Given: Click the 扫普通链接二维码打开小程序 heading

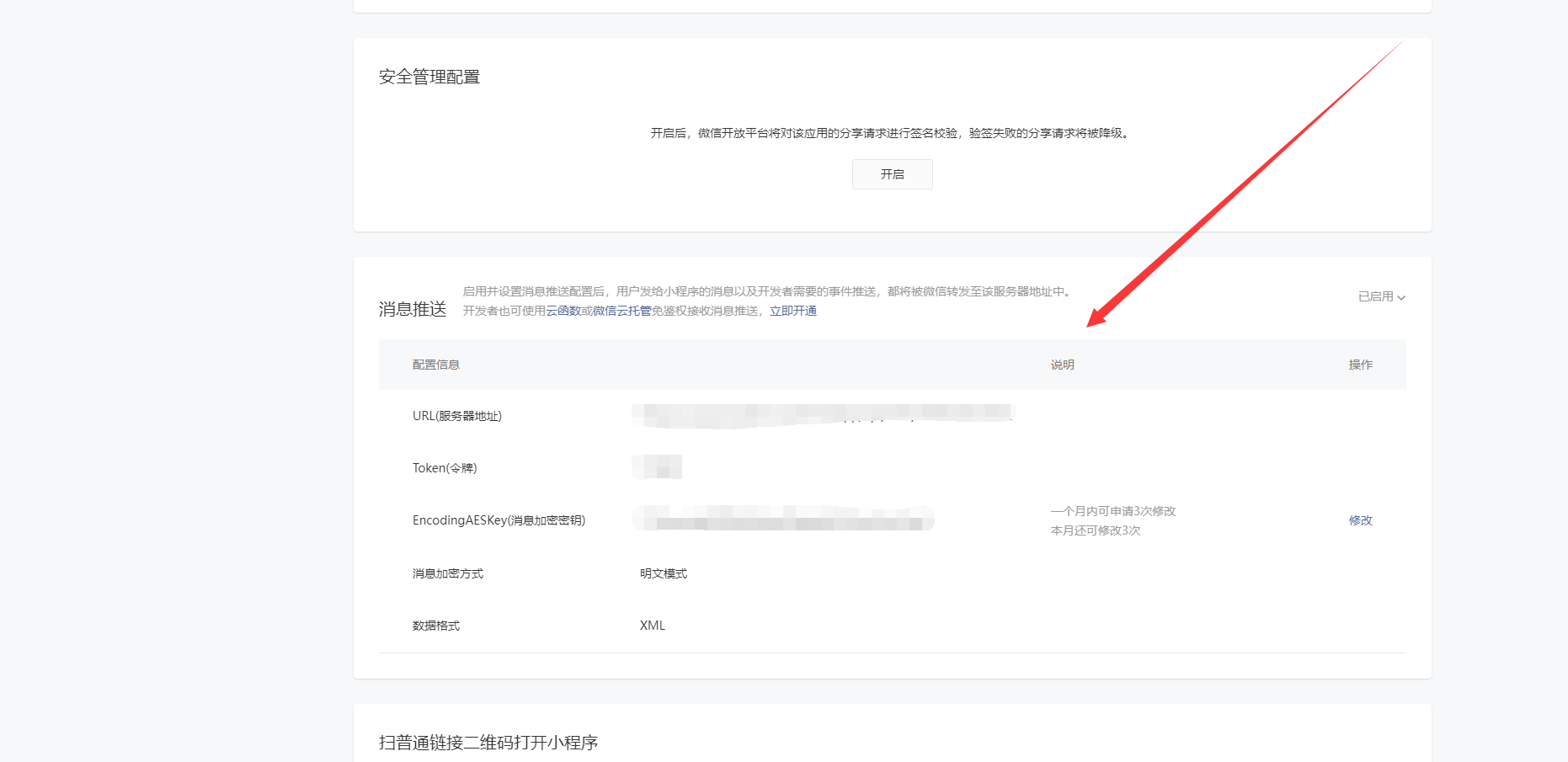Looking at the screenshot, I should click(x=488, y=743).
